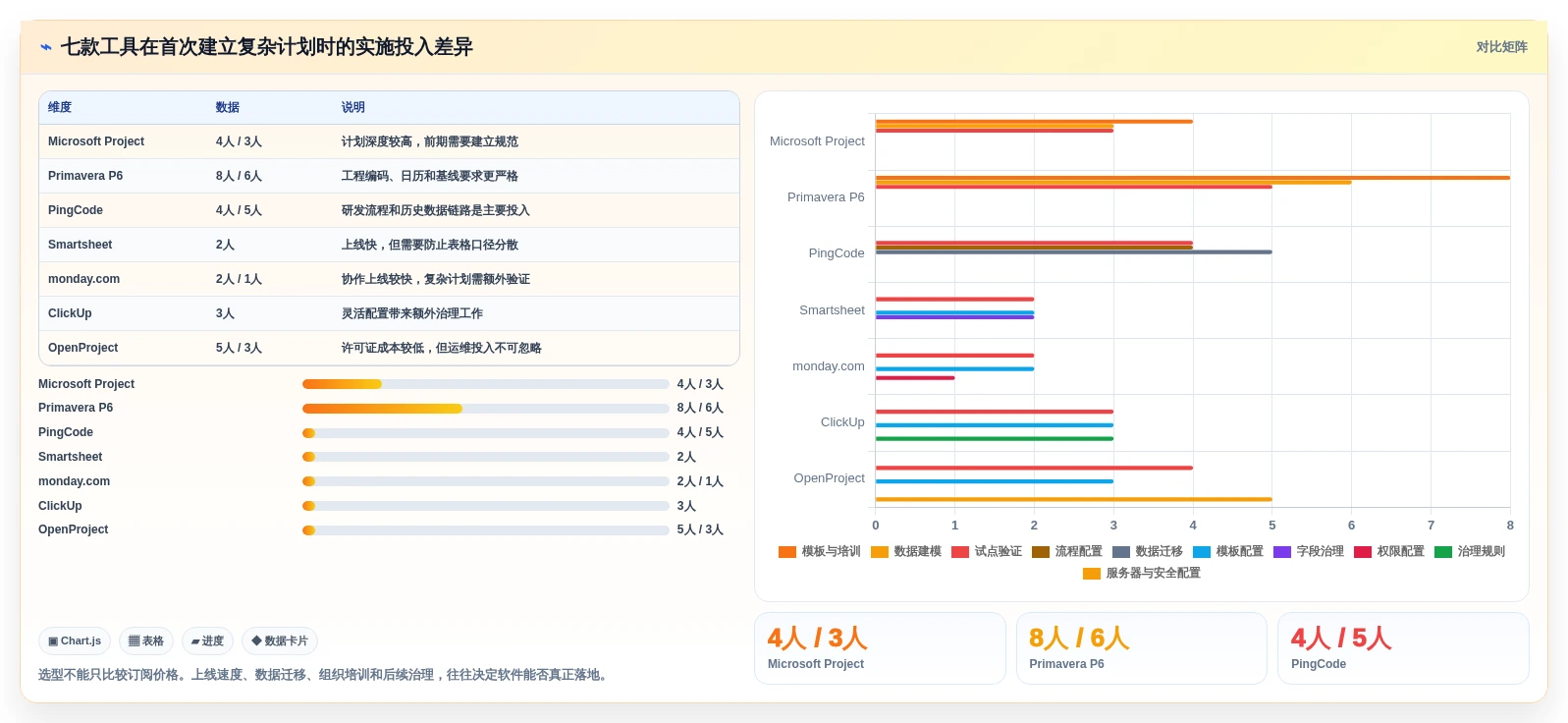Image resolution: width=1568 pixels, height=723 pixels.
Task: Toggle the 权限配置 legend entry
Action: tap(1389, 552)
